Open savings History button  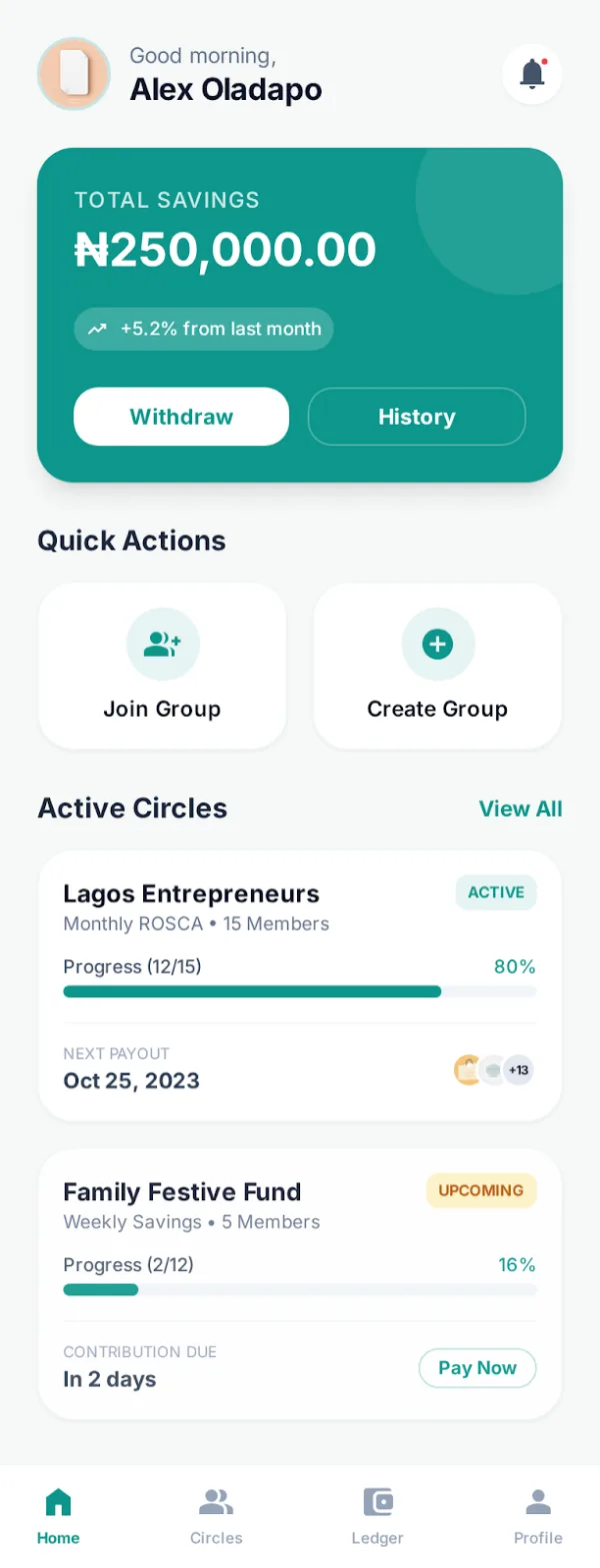[x=417, y=417]
